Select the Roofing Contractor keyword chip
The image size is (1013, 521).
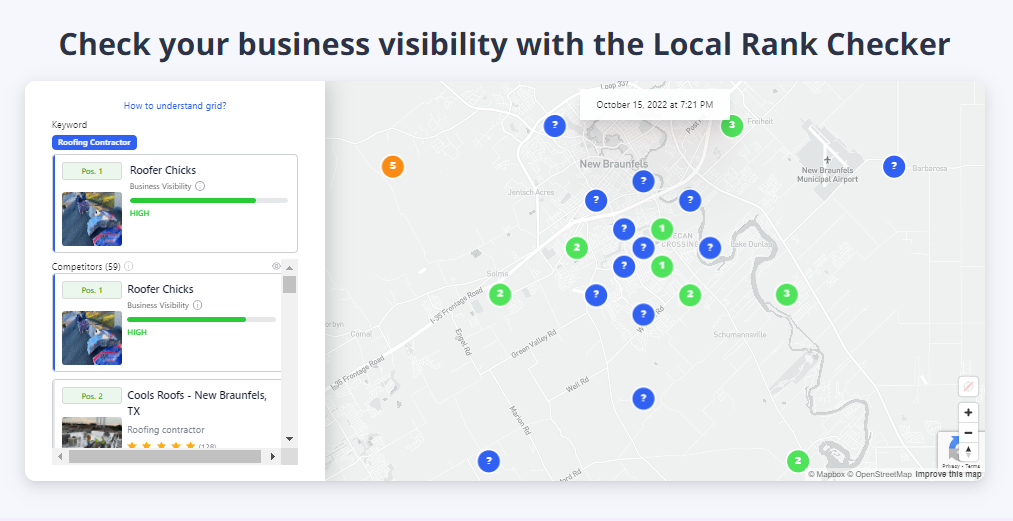coord(94,142)
